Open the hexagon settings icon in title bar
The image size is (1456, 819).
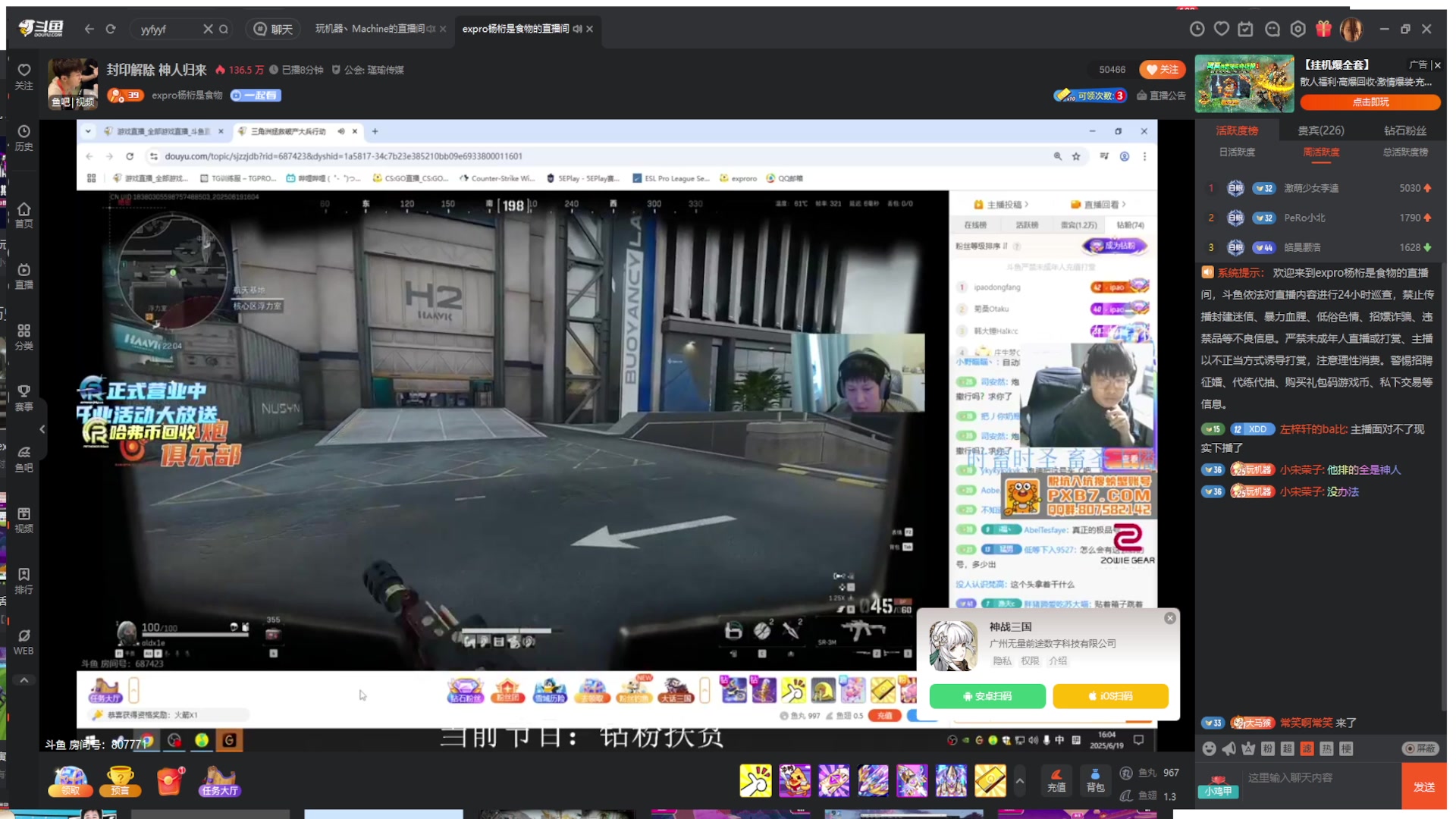click(1298, 29)
